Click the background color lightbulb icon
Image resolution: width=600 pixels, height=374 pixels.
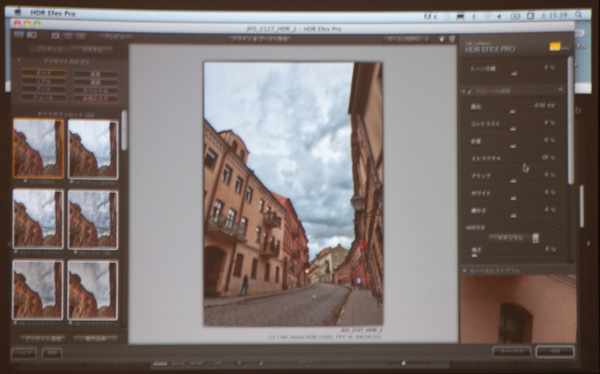coord(442,39)
